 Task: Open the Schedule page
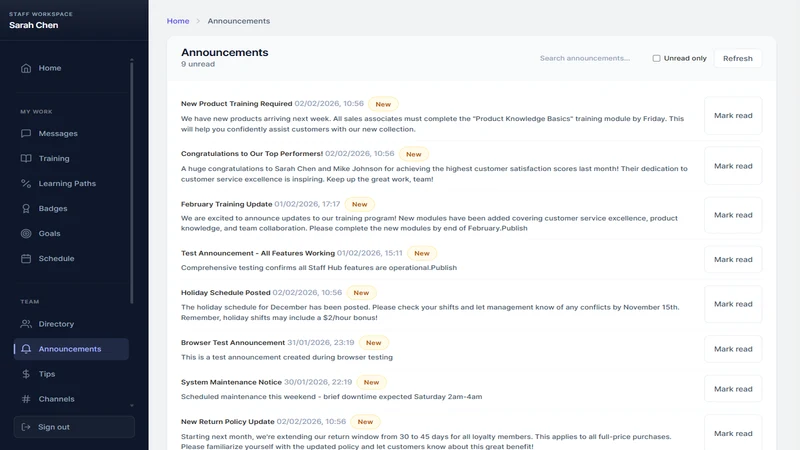tap(71, 258)
